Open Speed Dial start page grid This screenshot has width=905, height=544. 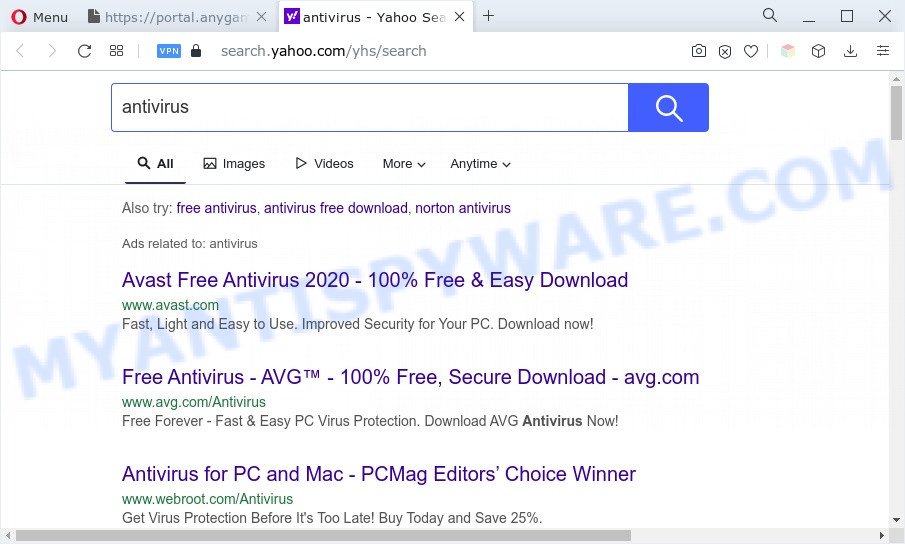coord(117,51)
